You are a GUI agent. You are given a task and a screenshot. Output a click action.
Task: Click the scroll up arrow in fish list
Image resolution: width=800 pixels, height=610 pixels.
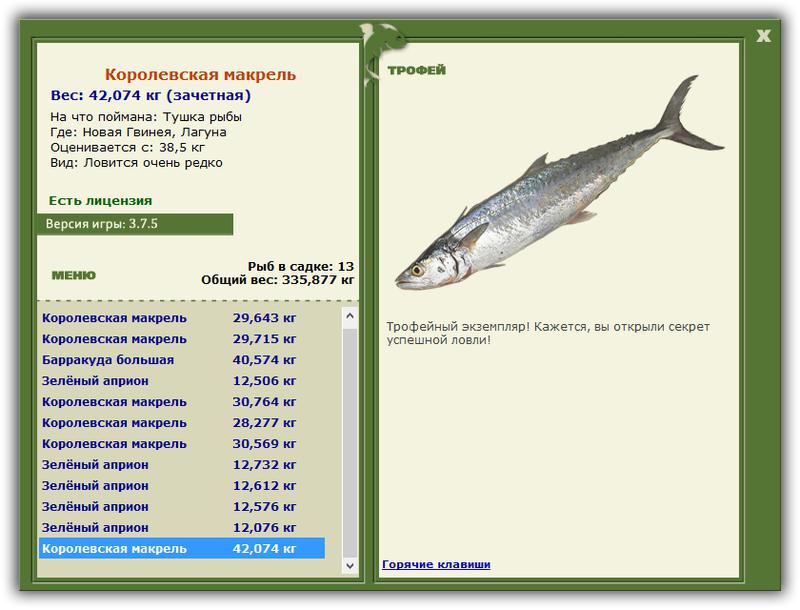pyautogui.click(x=350, y=316)
